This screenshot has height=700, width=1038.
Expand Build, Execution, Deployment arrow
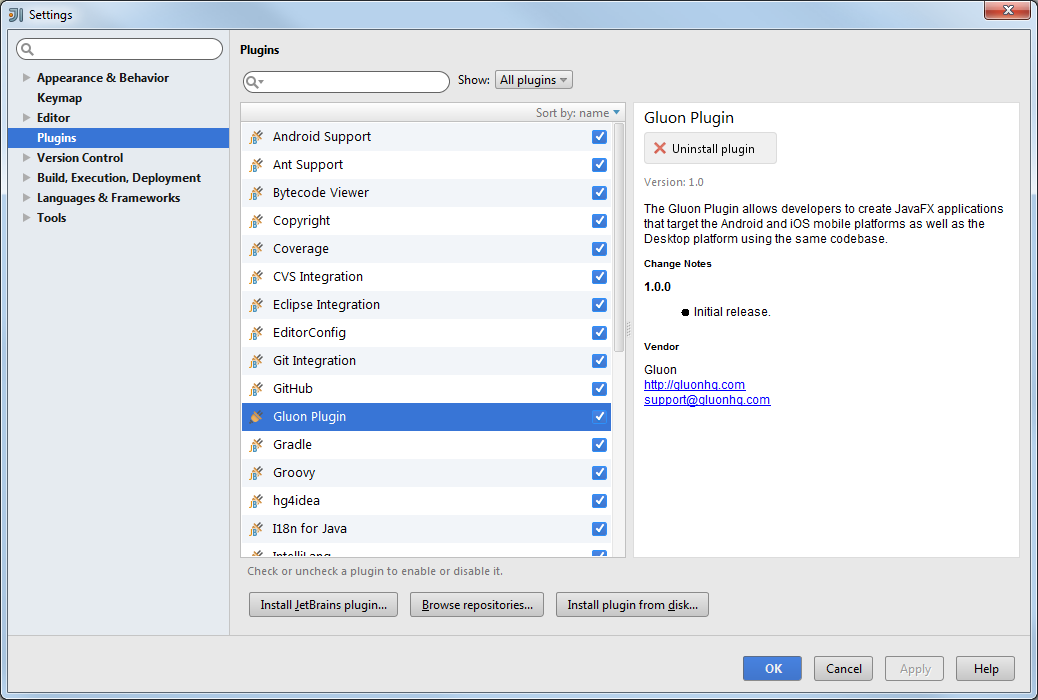pyautogui.click(x=26, y=177)
